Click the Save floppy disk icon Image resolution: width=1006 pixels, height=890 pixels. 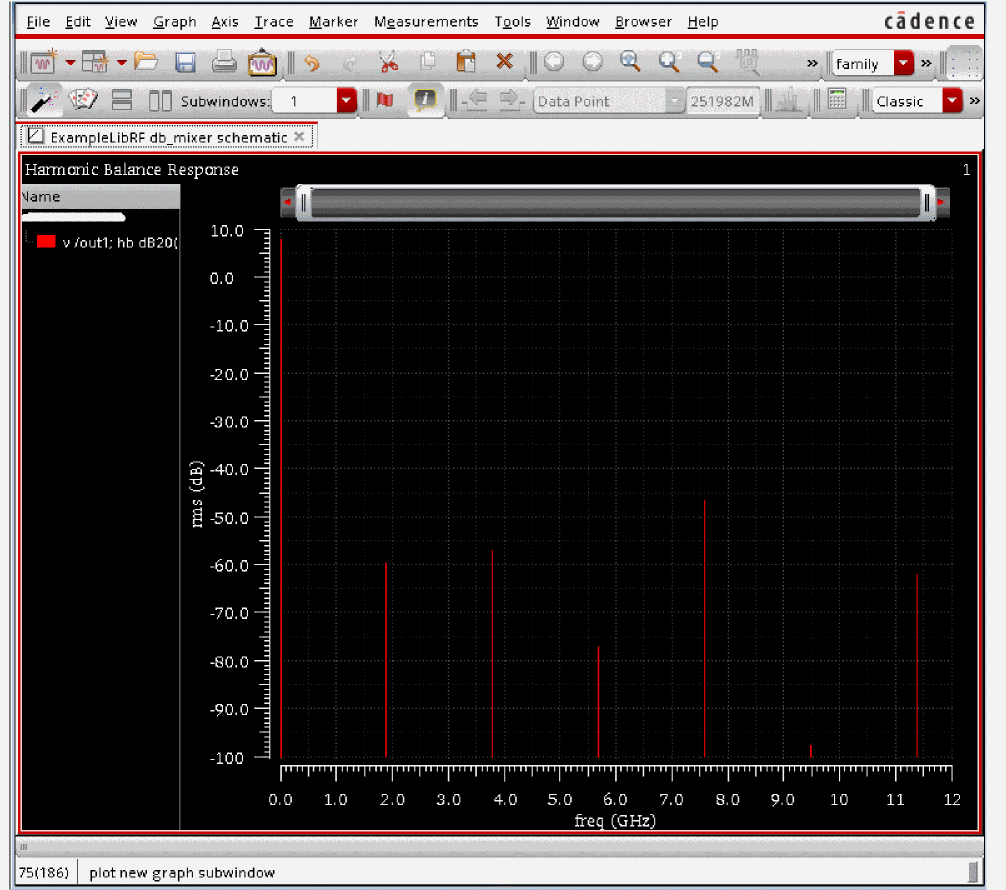point(185,63)
